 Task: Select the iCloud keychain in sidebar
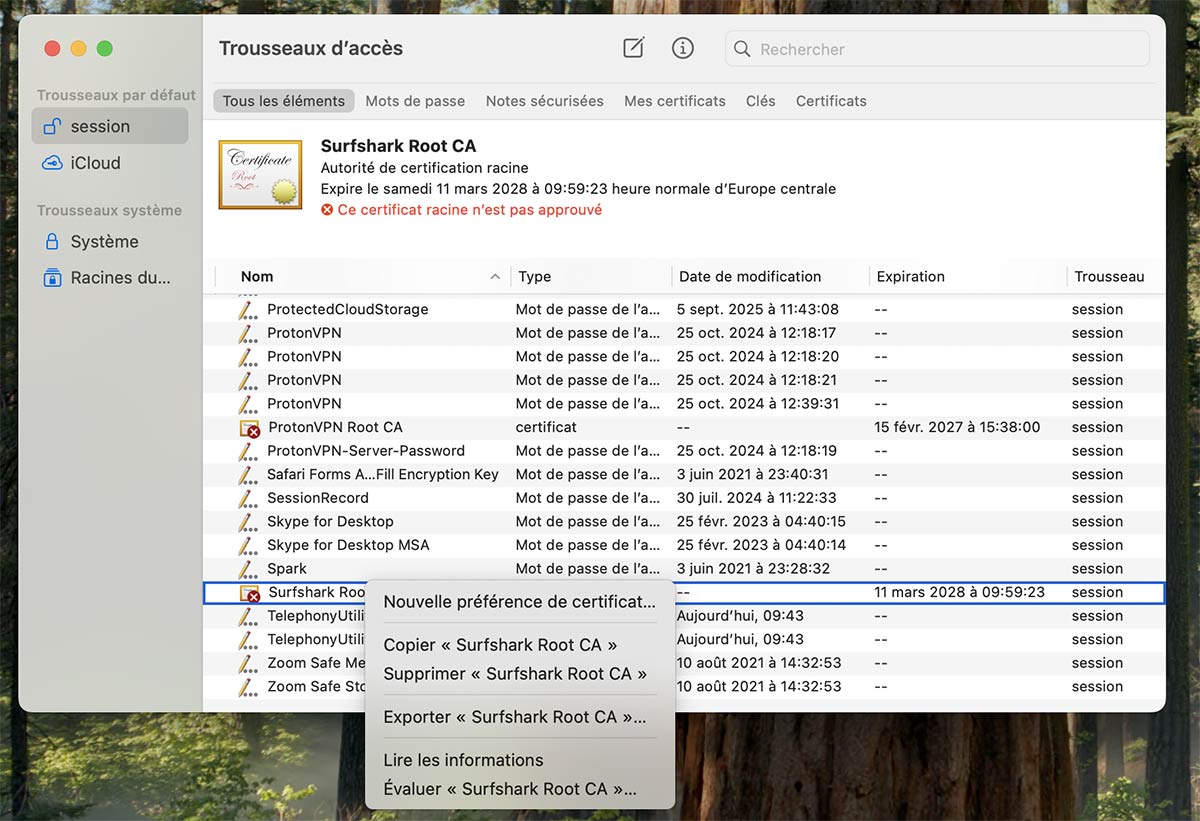(x=95, y=163)
